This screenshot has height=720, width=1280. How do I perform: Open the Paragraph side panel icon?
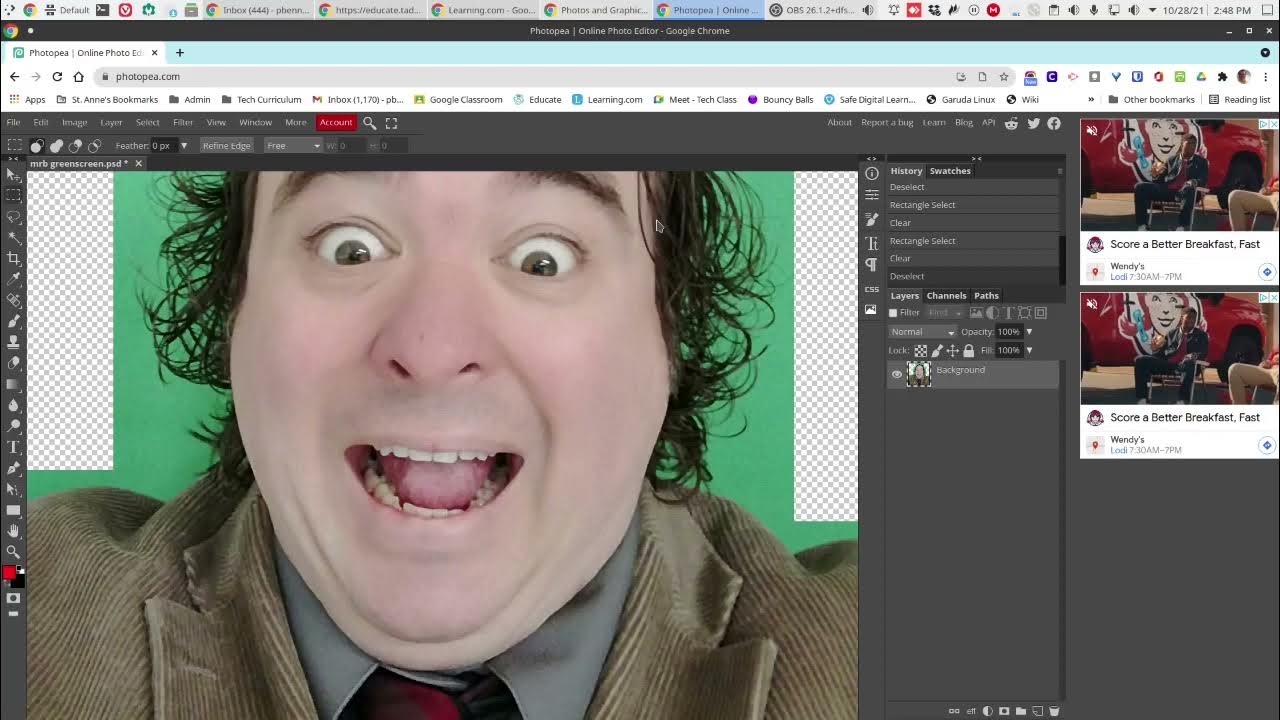click(x=871, y=265)
